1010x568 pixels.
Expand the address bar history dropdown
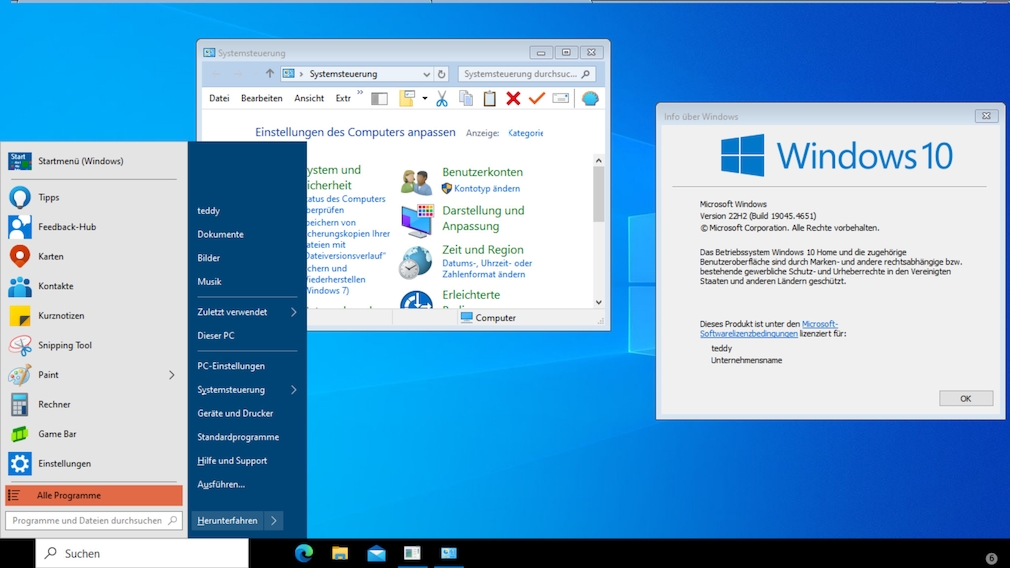(x=426, y=74)
